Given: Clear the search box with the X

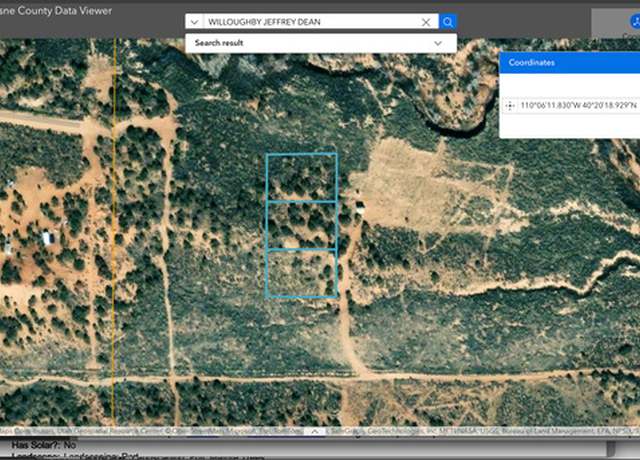Looking at the screenshot, I should pos(425,22).
